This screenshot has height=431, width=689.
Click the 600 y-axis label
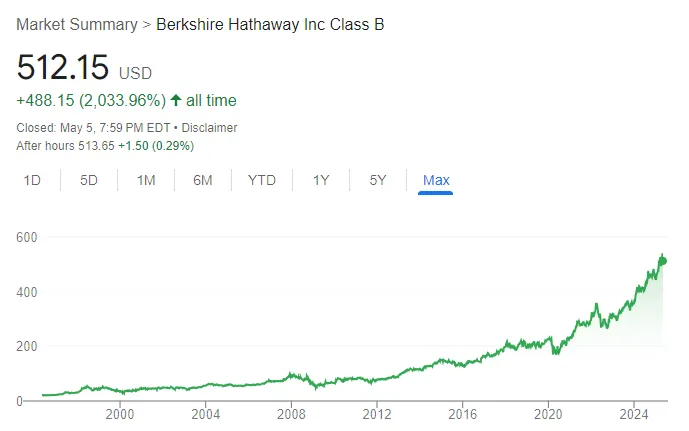tap(28, 237)
